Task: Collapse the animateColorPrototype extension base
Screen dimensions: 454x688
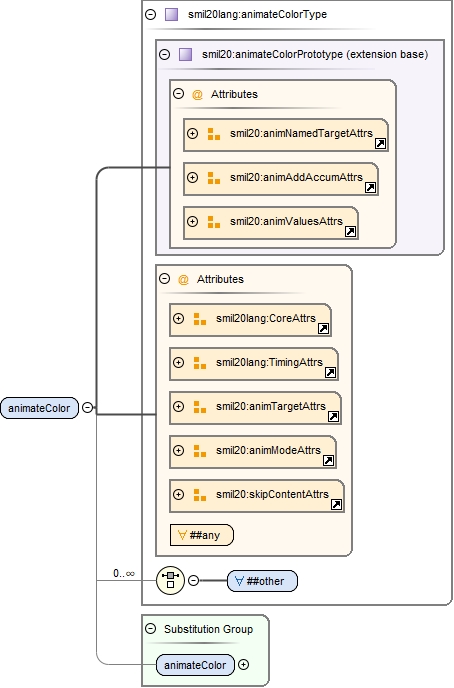Action: click(x=164, y=54)
